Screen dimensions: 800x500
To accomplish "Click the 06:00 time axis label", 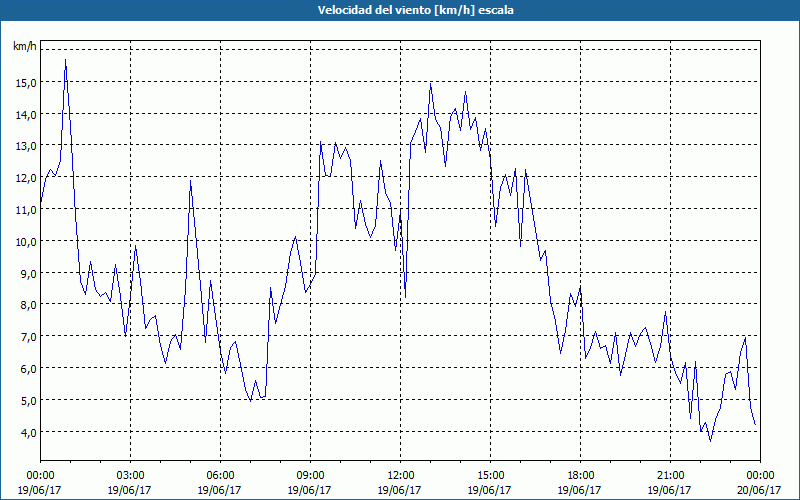I will [221, 476].
